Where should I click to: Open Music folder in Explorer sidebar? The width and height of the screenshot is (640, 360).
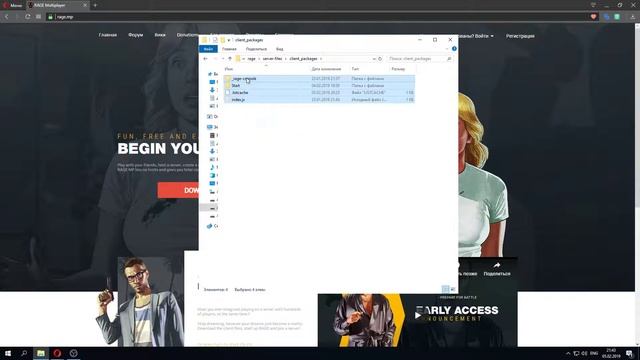pos(213,167)
